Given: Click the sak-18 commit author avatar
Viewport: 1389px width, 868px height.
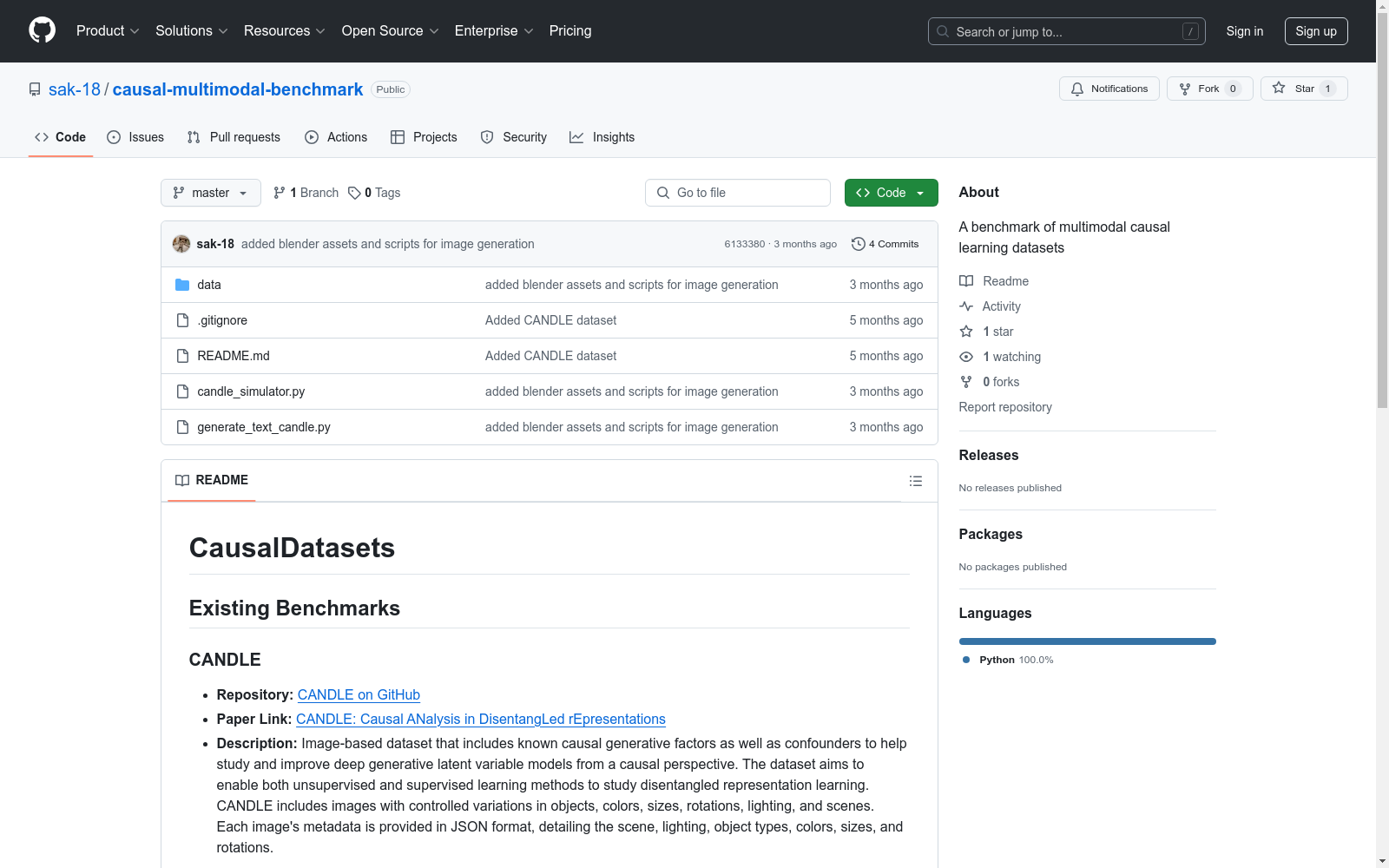Looking at the screenshot, I should tap(181, 244).
